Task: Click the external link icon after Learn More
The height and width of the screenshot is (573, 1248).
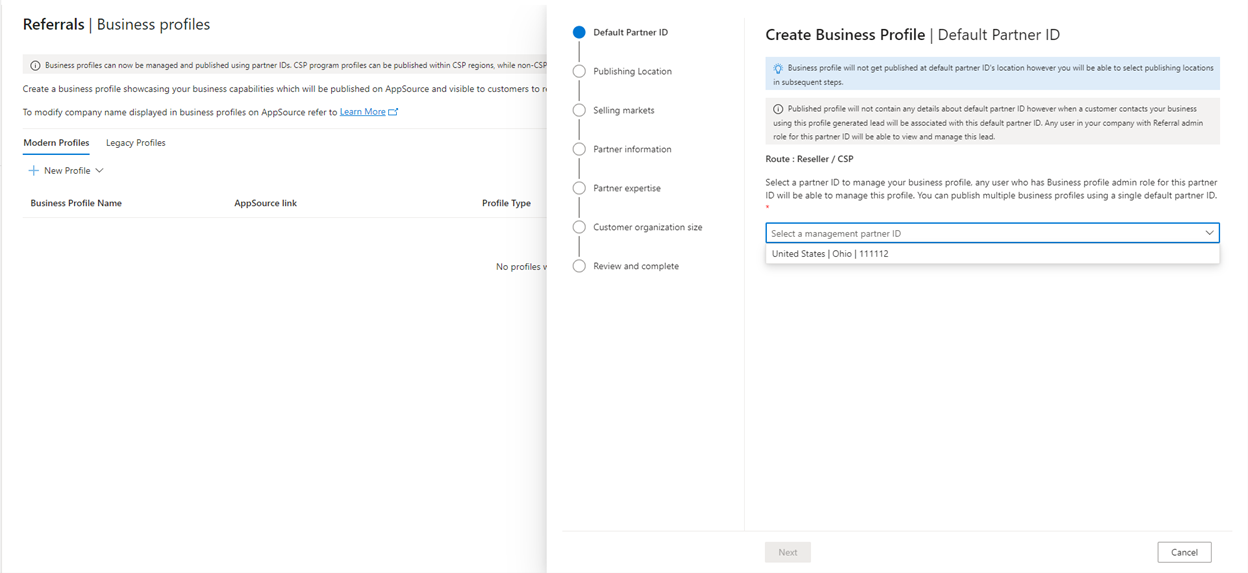Action: (393, 112)
